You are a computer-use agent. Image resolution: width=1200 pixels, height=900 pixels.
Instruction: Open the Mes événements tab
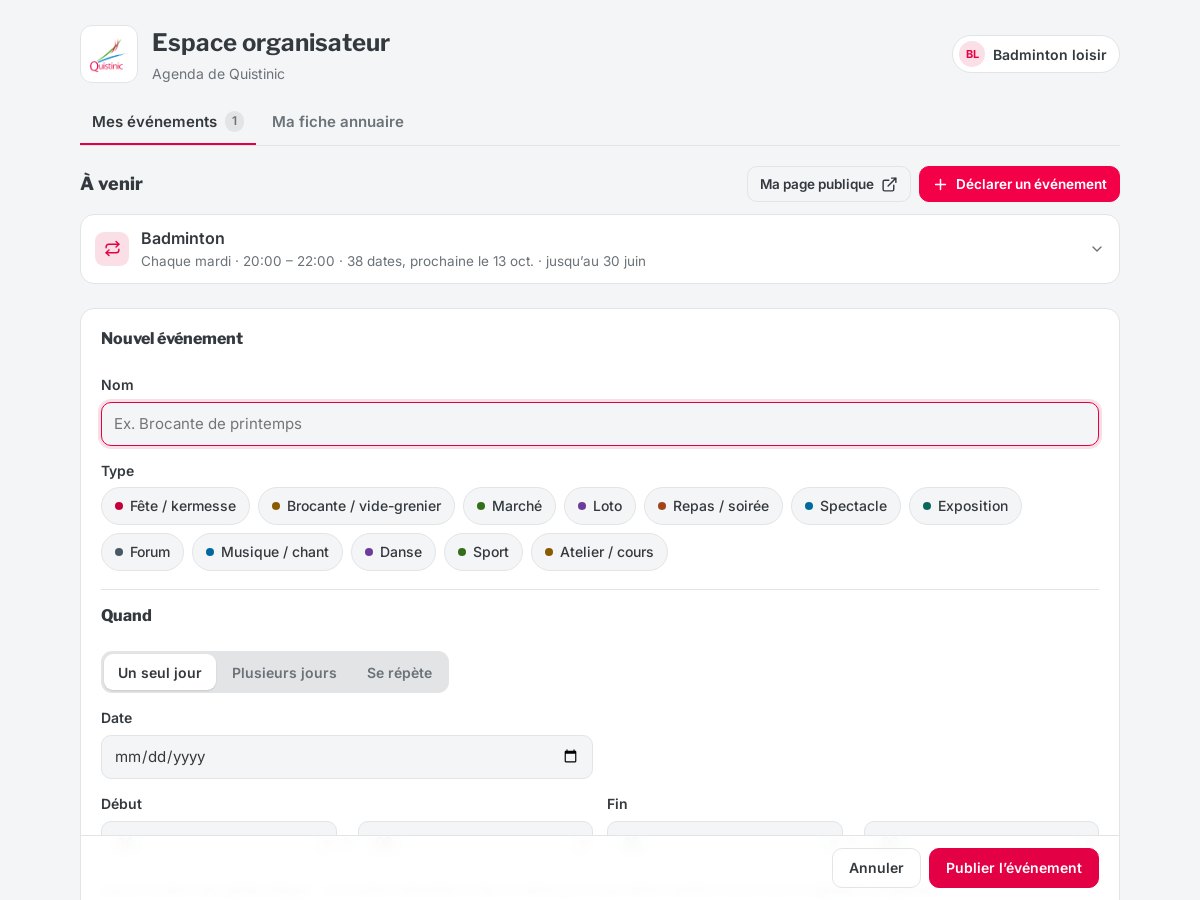click(168, 122)
